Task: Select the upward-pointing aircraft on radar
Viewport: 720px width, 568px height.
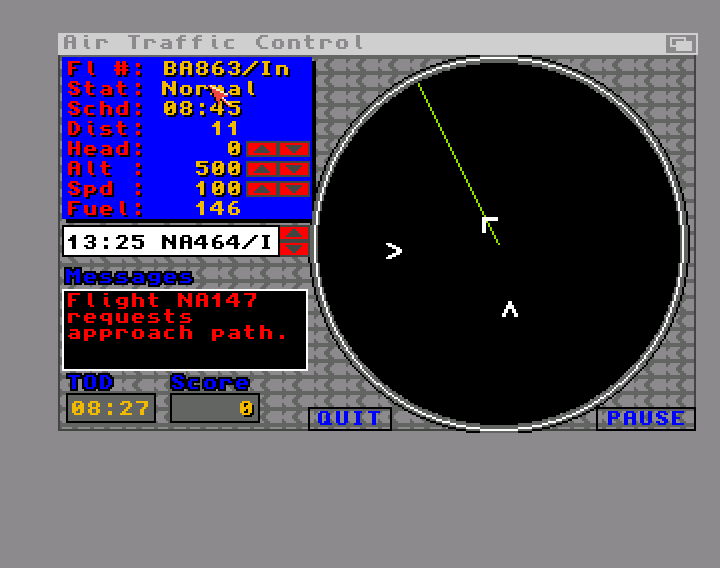Action: [510, 309]
